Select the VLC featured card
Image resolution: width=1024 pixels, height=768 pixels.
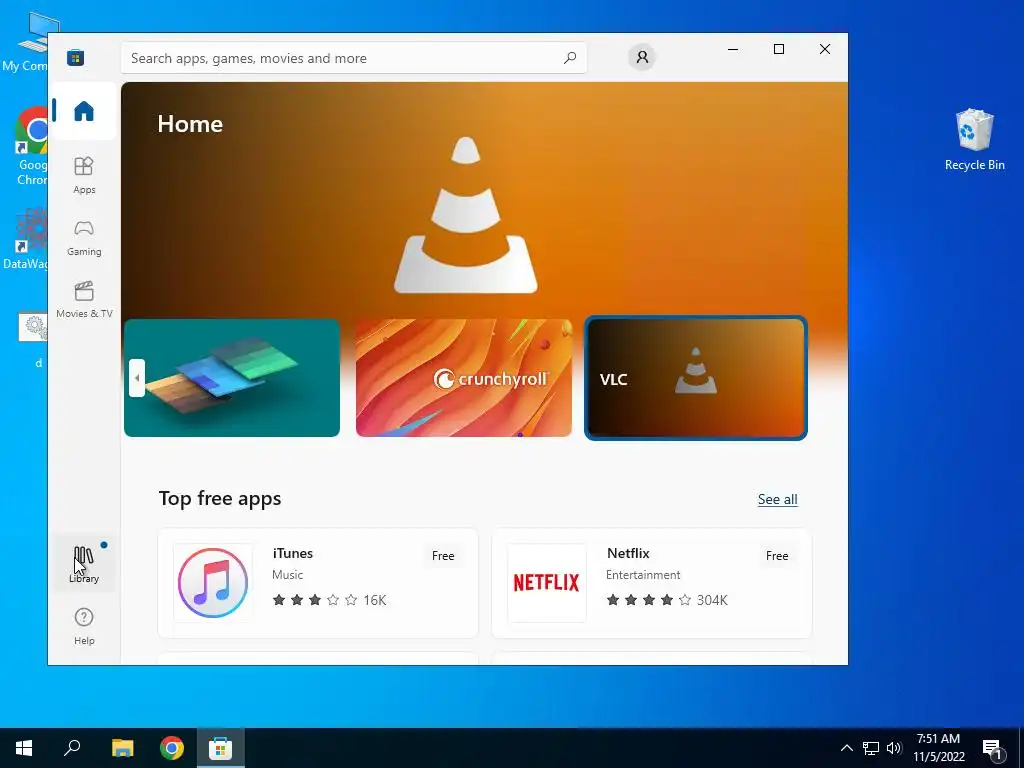(x=696, y=378)
